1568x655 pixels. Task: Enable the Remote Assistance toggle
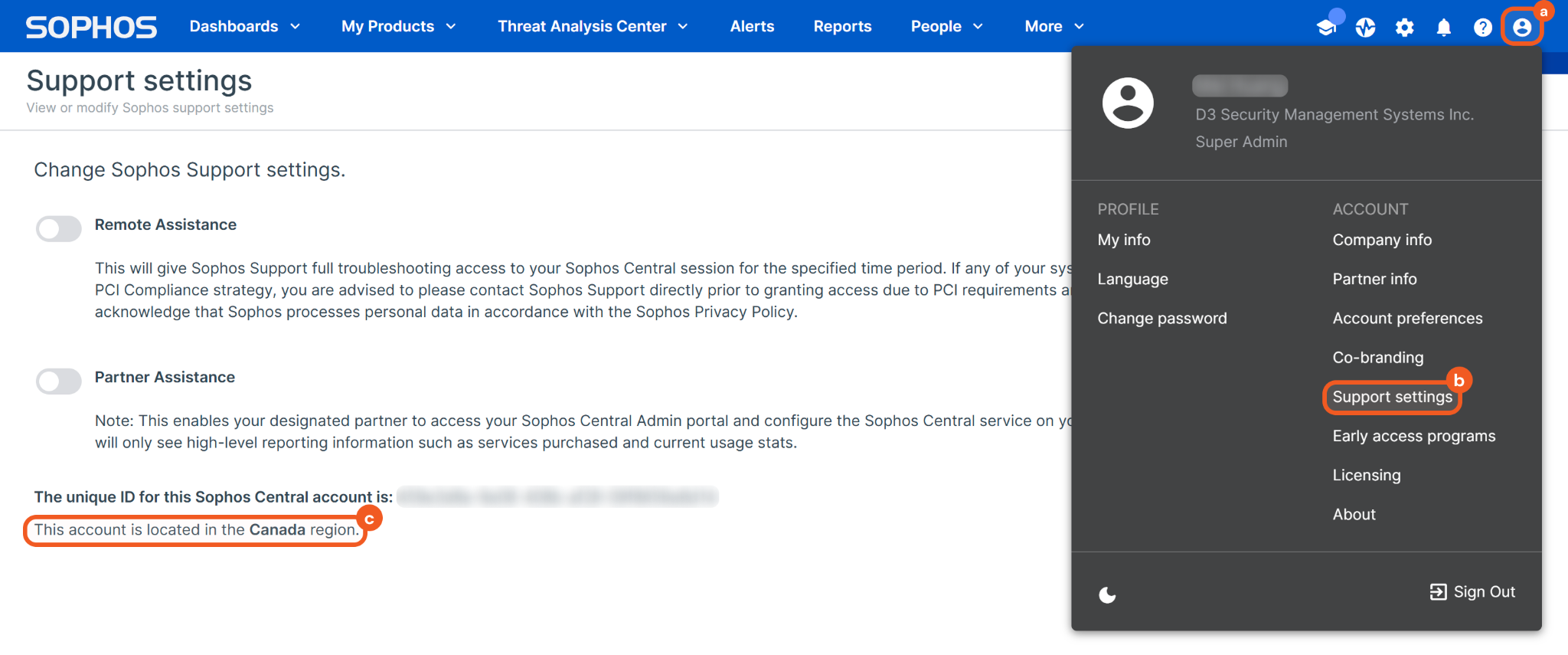pos(59,228)
